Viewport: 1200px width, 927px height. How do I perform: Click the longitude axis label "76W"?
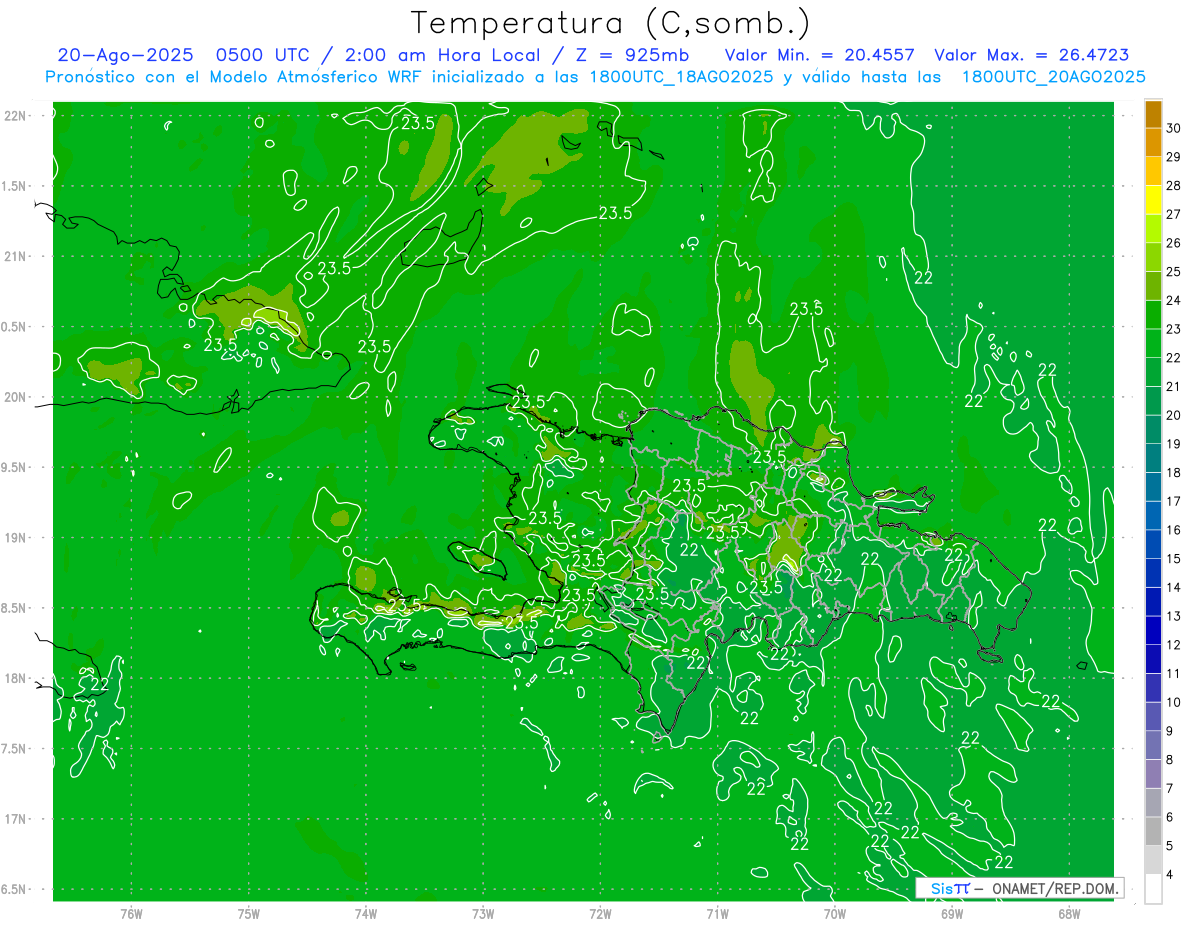click(131, 913)
